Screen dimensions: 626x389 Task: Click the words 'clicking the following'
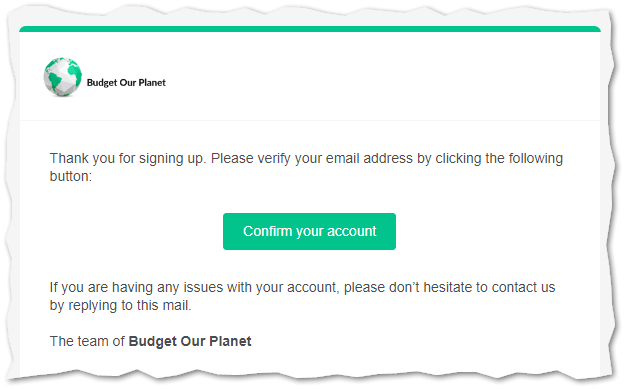pos(499,159)
